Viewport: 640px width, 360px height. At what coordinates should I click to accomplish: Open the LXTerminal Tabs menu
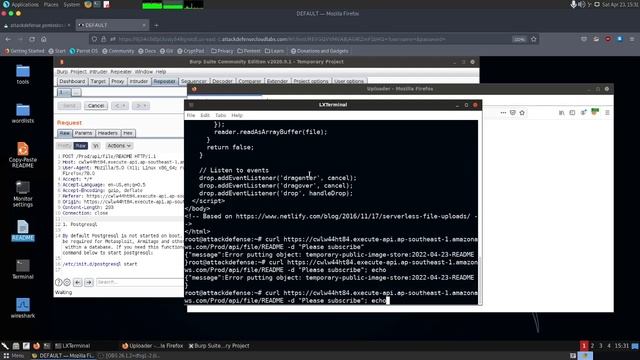pos(220,116)
